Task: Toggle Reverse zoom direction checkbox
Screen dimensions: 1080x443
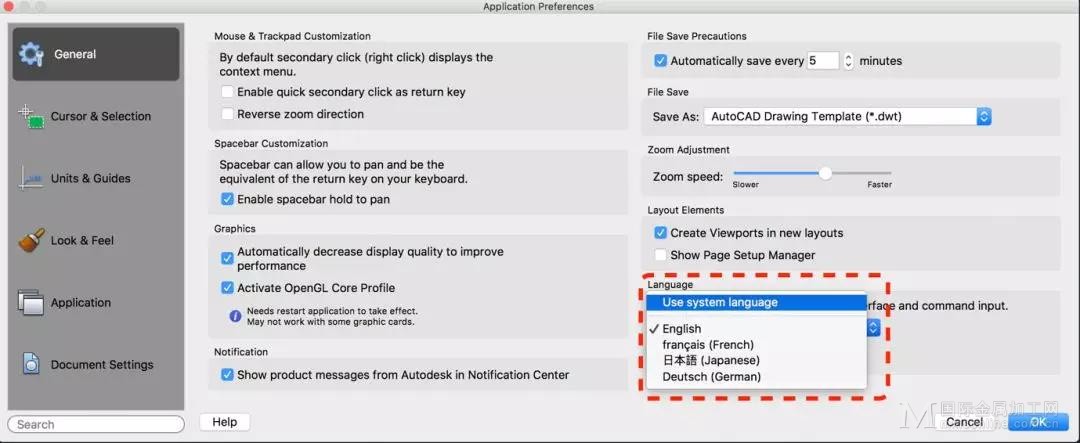Action: coord(227,114)
